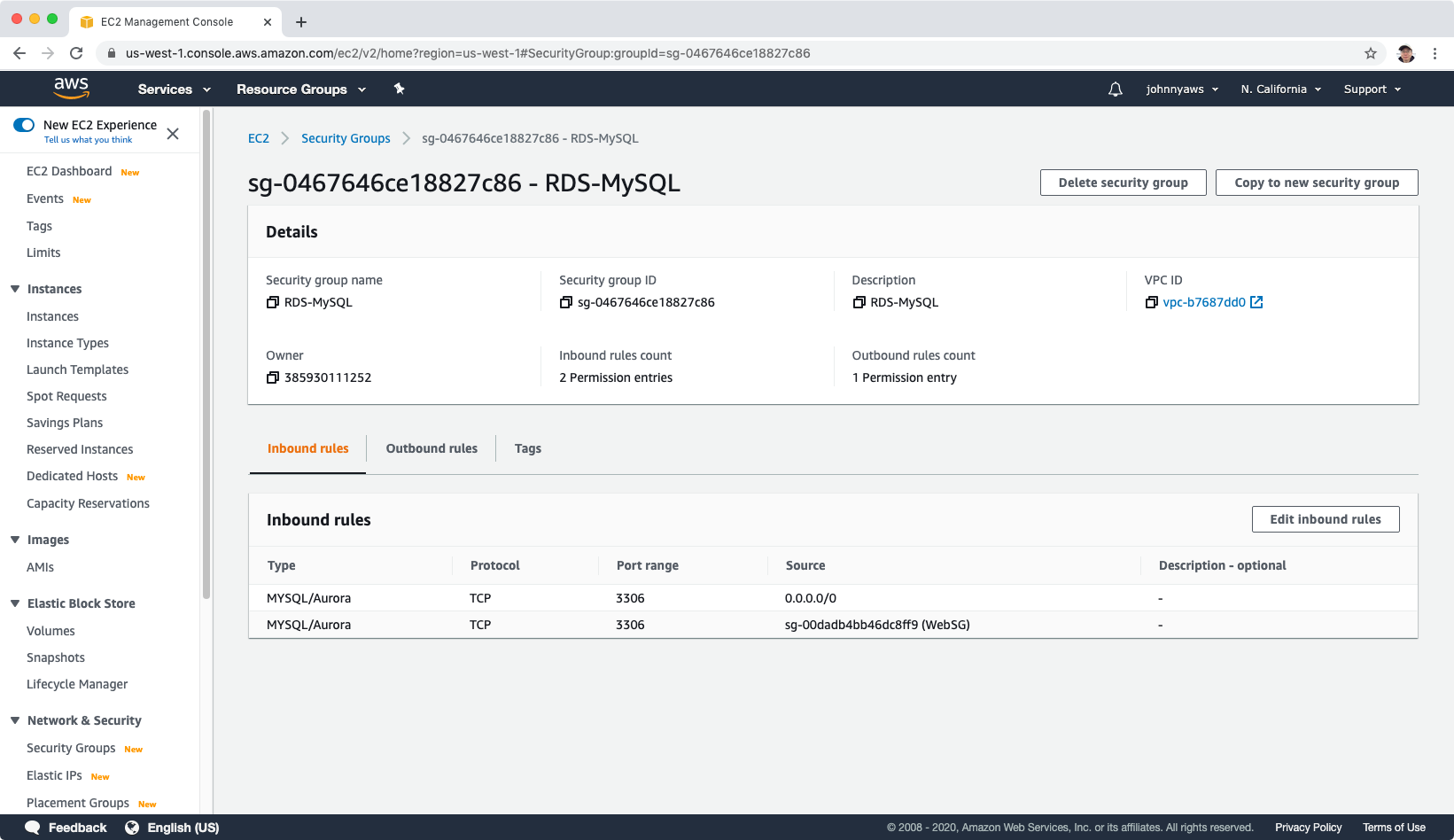Select the EC2 Management Console browser tab
This screenshot has height=840, width=1454.
click(x=175, y=22)
